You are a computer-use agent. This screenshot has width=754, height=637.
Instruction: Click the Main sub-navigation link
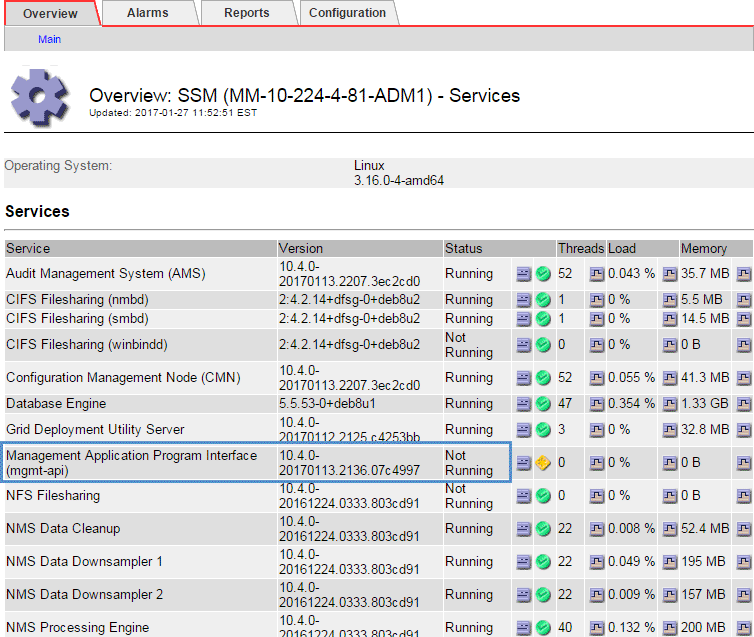point(49,39)
